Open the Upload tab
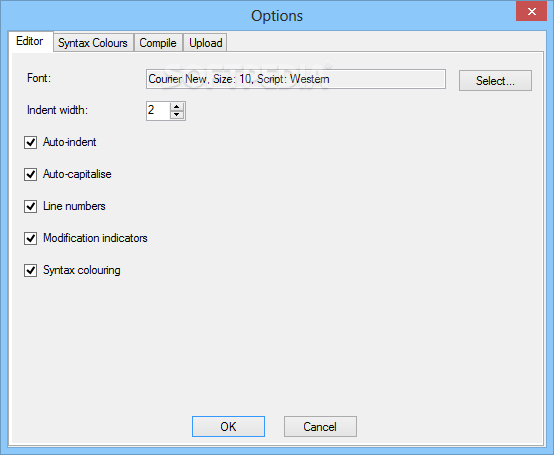The height and width of the screenshot is (455, 554). (206, 43)
